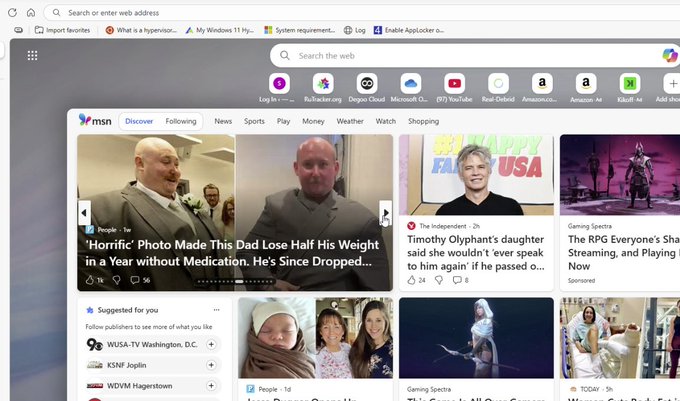The height and width of the screenshot is (401, 680).
Task: Open the Weather tab
Action: point(350,121)
